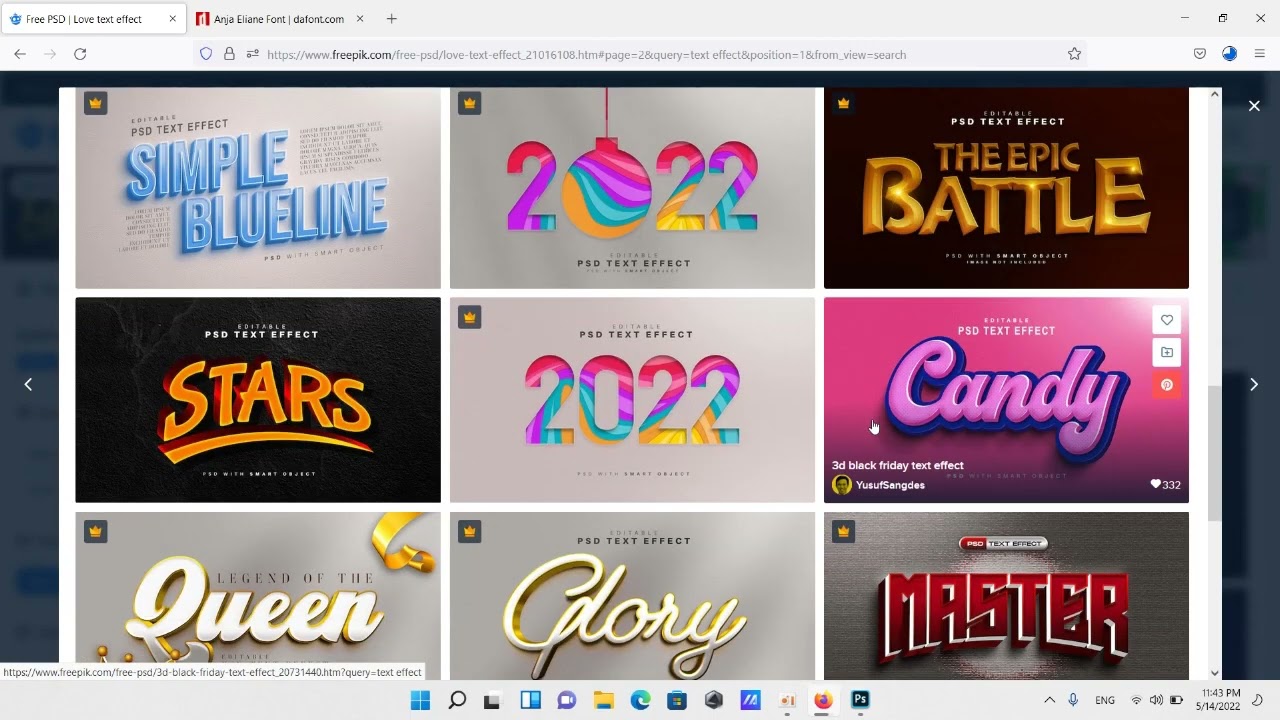The height and width of the screenshot is (720, 1280).
Task: Open the Glory text effect thumbnail
Action: coord(632,596)
